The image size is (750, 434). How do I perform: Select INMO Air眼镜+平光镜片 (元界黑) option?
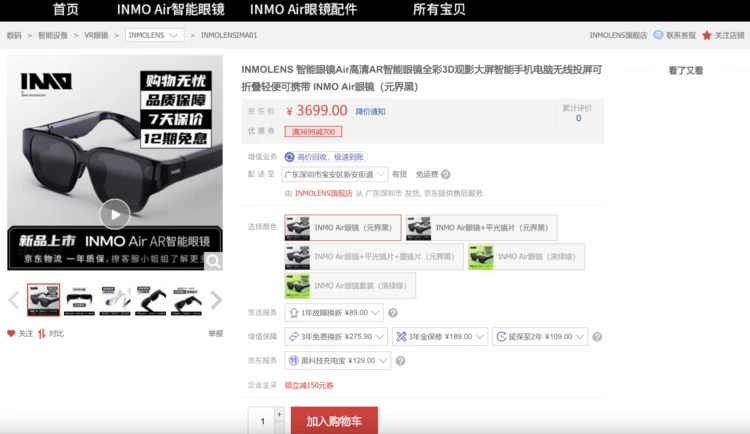click(481, 228)
